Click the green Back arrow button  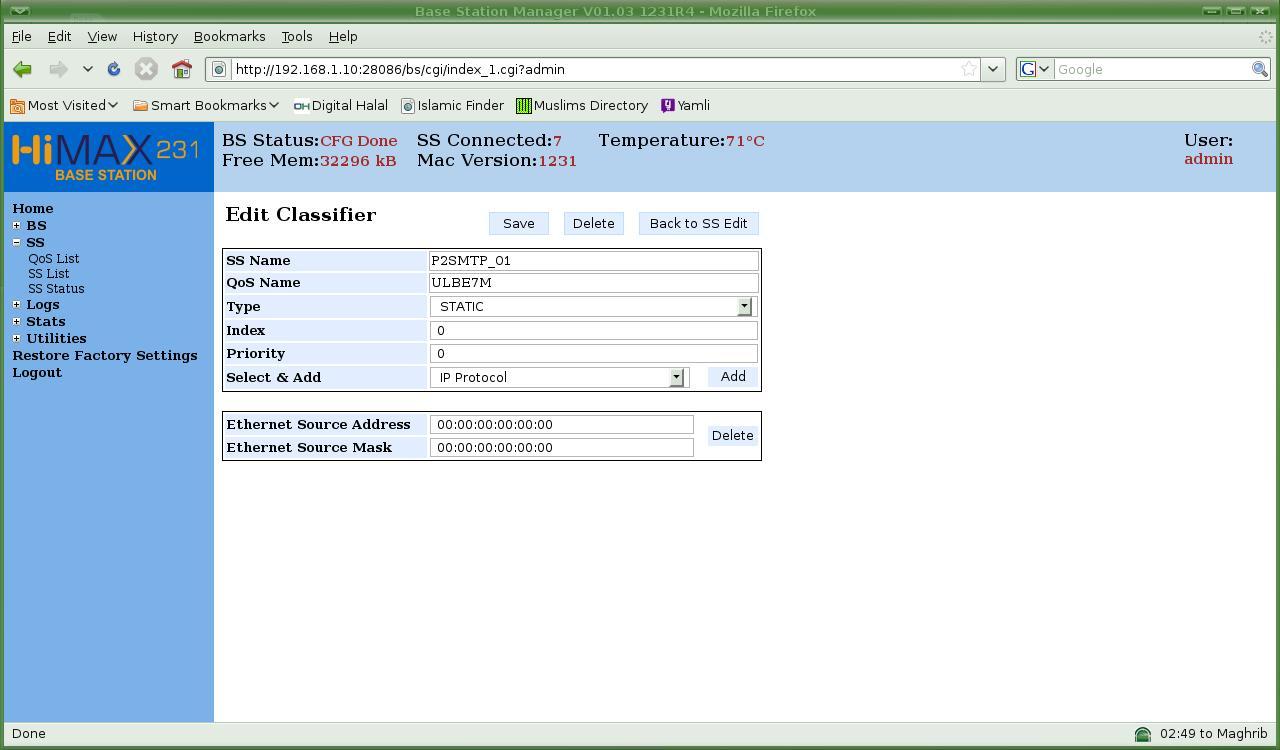22,69
